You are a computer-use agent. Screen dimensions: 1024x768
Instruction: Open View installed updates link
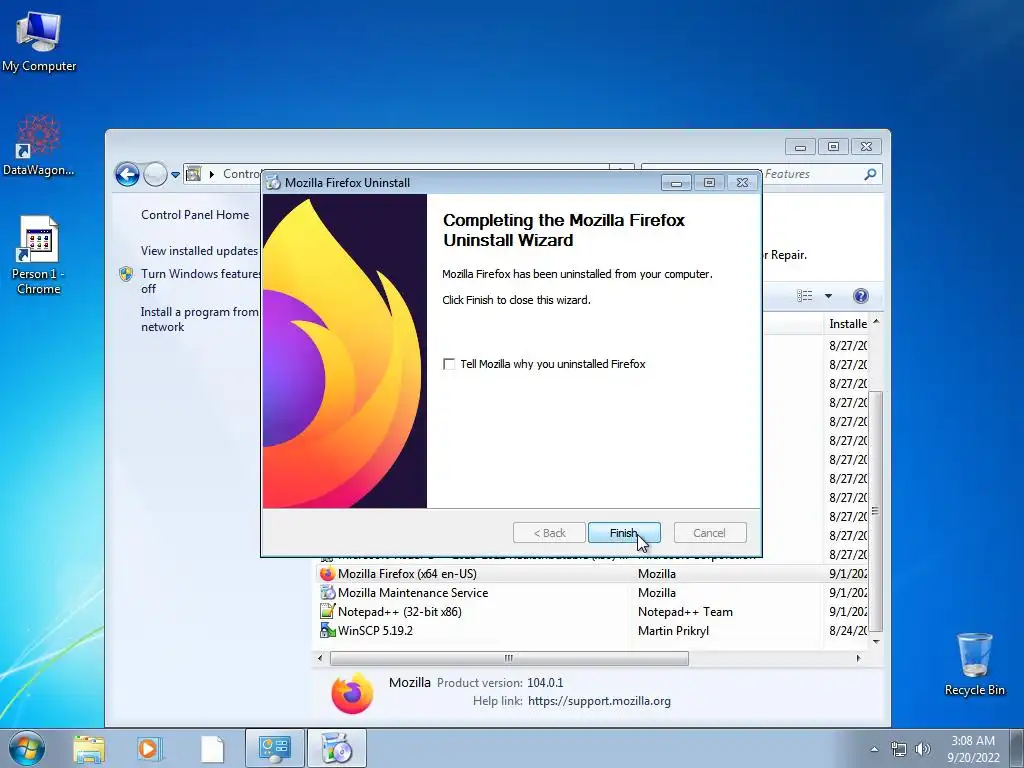click(x=199, y=251)
